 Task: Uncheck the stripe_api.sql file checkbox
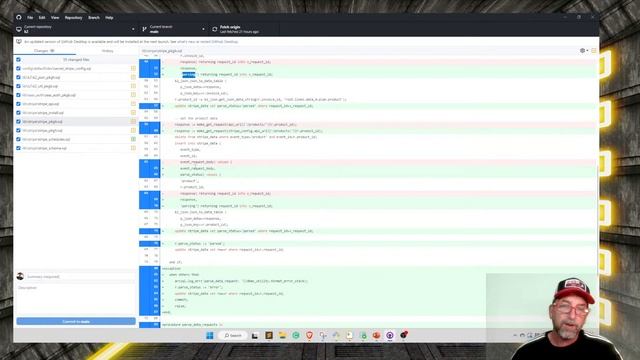click(18, 104)
